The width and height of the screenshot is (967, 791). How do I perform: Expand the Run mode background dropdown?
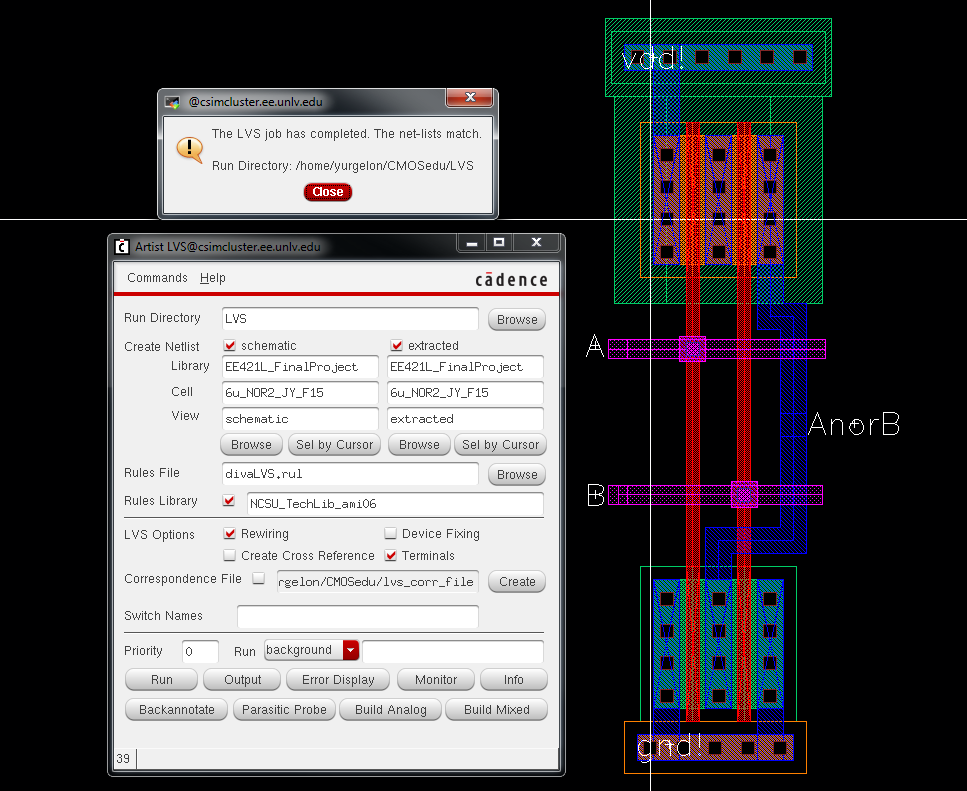pos(350,651)
